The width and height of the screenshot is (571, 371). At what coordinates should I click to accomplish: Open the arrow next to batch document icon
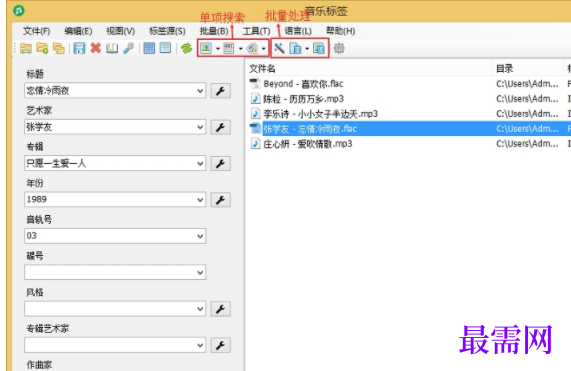tap(307, 48)
